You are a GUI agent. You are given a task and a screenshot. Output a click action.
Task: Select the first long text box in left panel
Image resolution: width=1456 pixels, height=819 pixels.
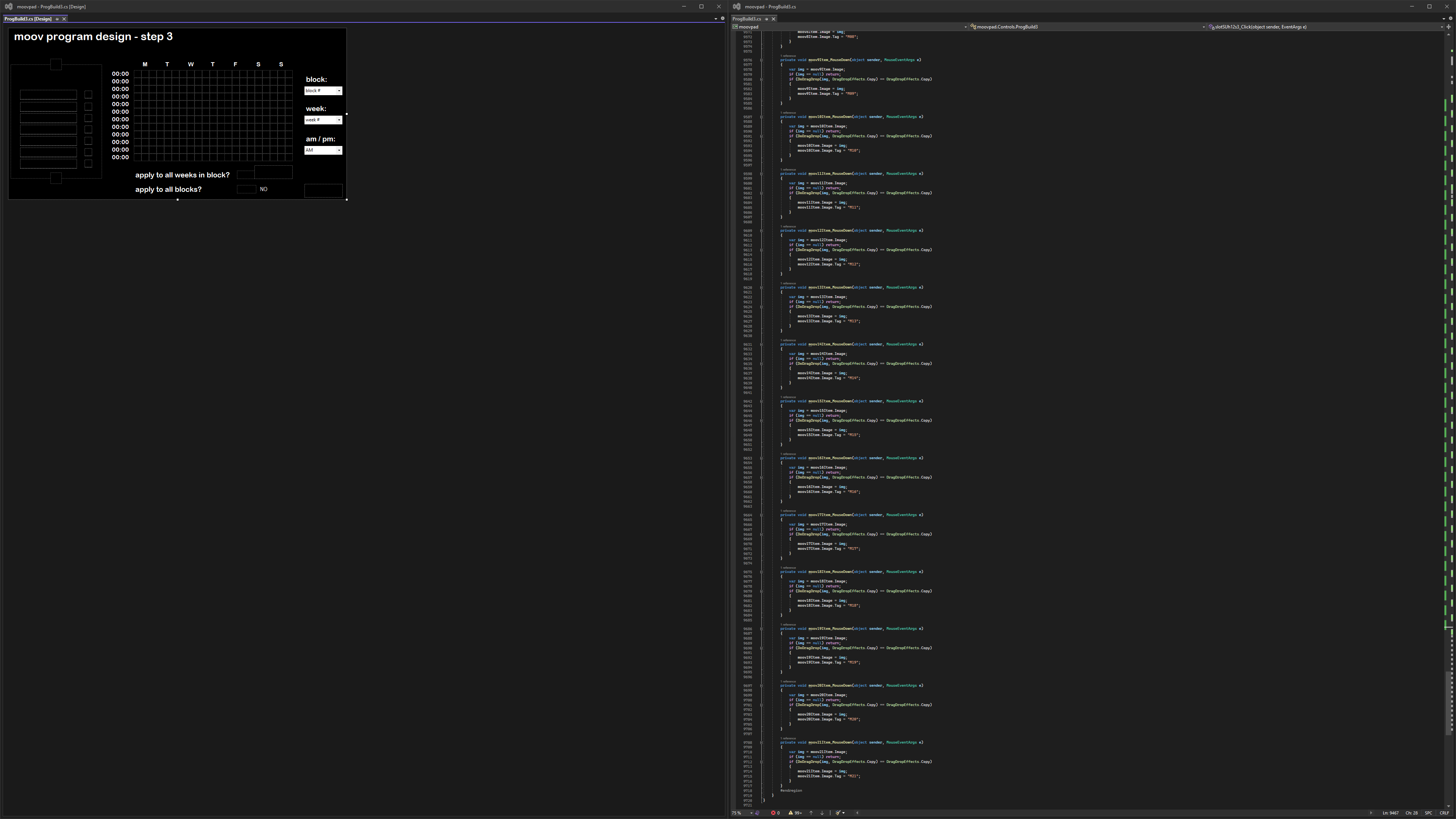tap(49, 95)
